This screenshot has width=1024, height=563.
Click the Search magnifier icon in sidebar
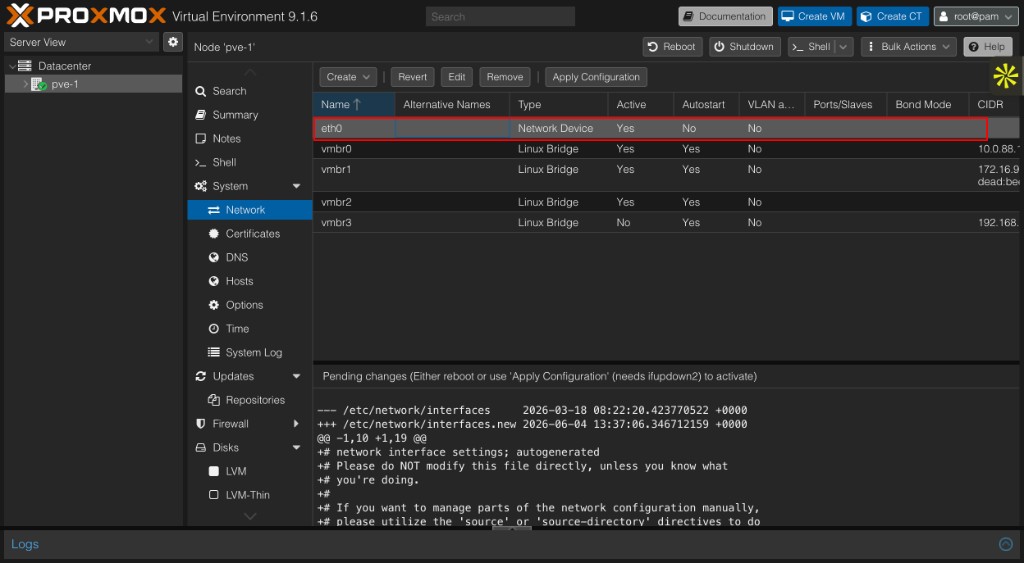[x=200, y=91]
